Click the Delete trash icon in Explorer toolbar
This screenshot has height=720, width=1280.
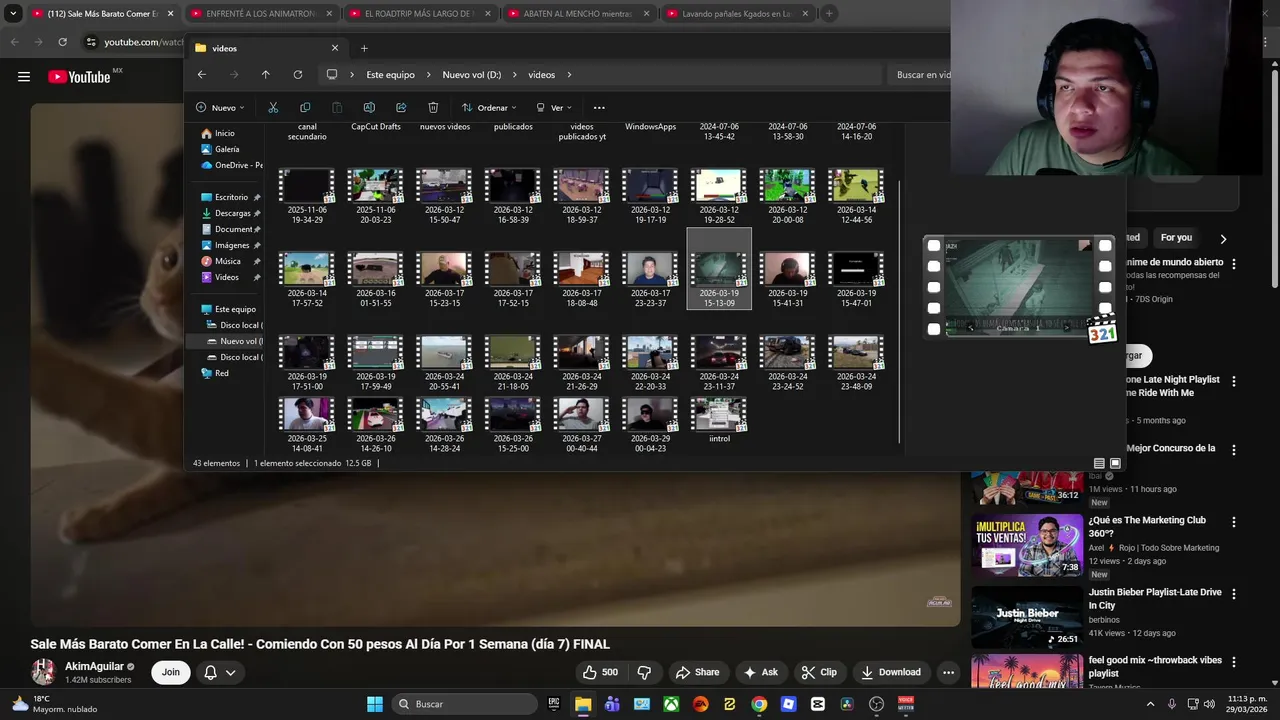pyautogui.click(x=433, y=108)
